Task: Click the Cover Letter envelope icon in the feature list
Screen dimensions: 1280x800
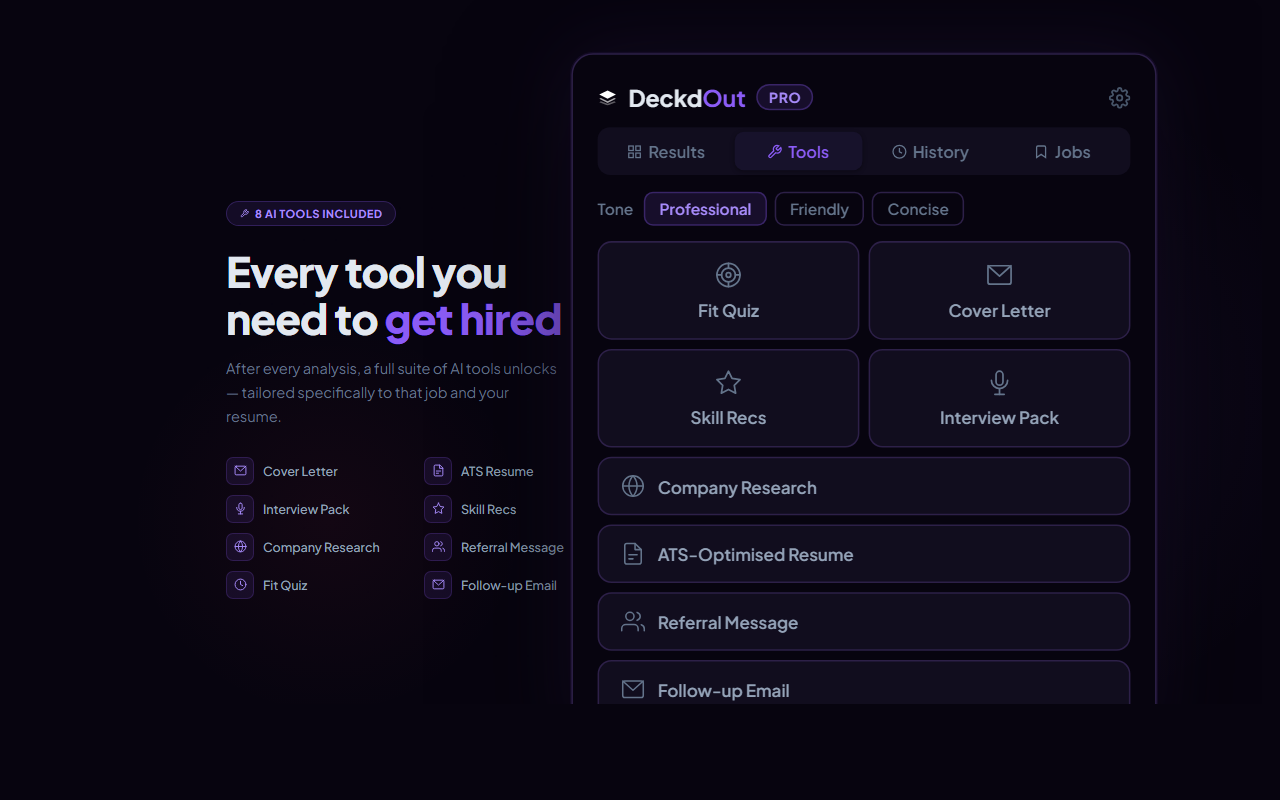Action: (x=240, y=471)
